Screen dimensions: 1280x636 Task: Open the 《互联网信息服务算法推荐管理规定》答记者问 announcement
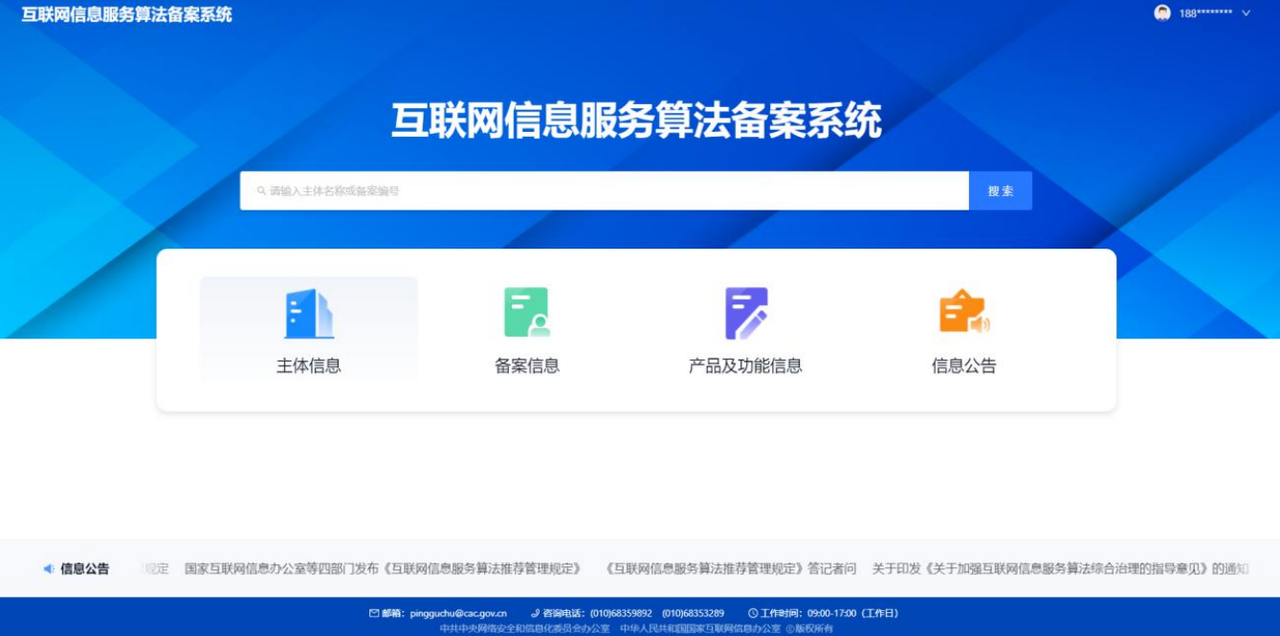(731, 569)
